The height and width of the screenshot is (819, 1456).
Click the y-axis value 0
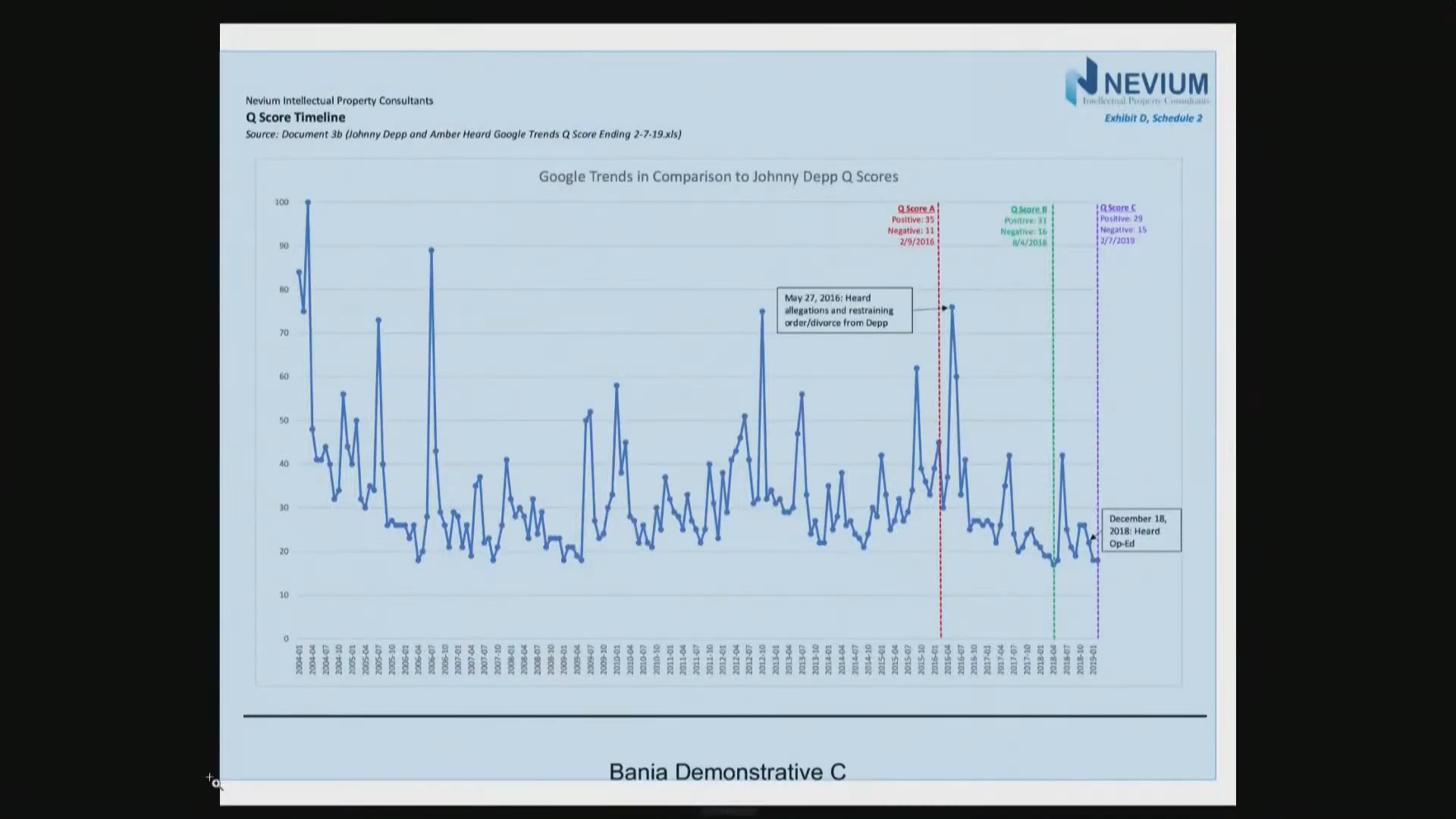(286, 639)
